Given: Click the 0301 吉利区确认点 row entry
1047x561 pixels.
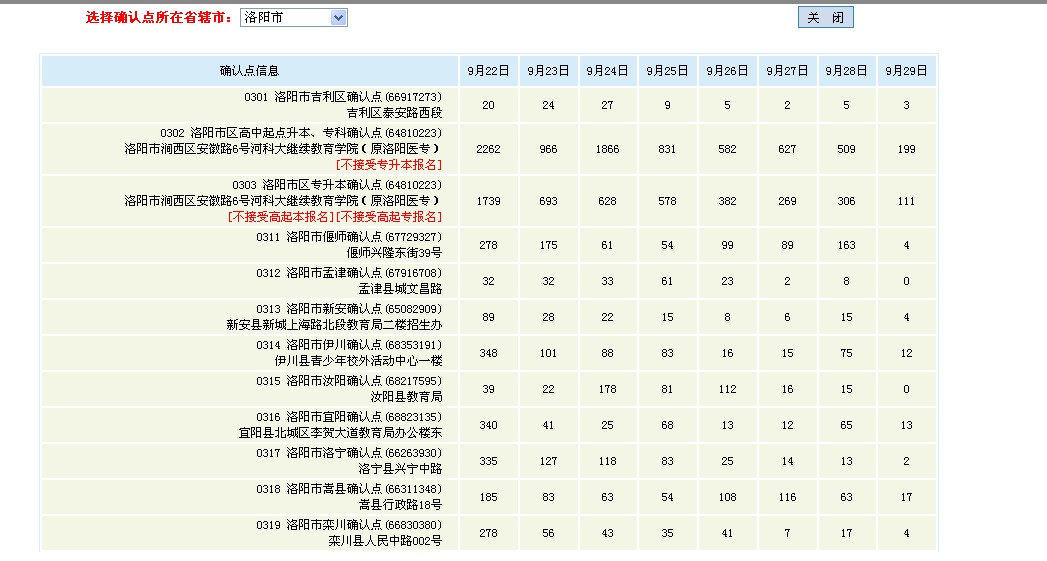Looking at the screenshot, I should (343, 97).
